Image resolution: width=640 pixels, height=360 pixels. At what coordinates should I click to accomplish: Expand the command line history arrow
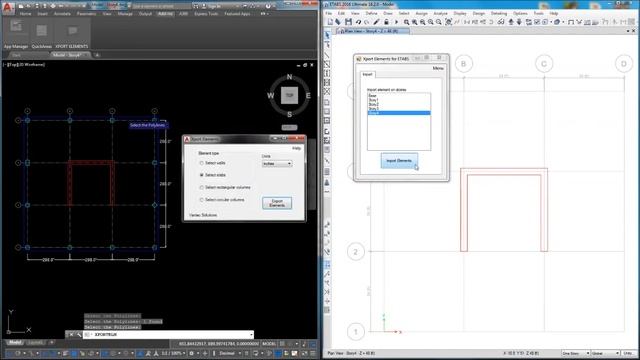(251, 335)
